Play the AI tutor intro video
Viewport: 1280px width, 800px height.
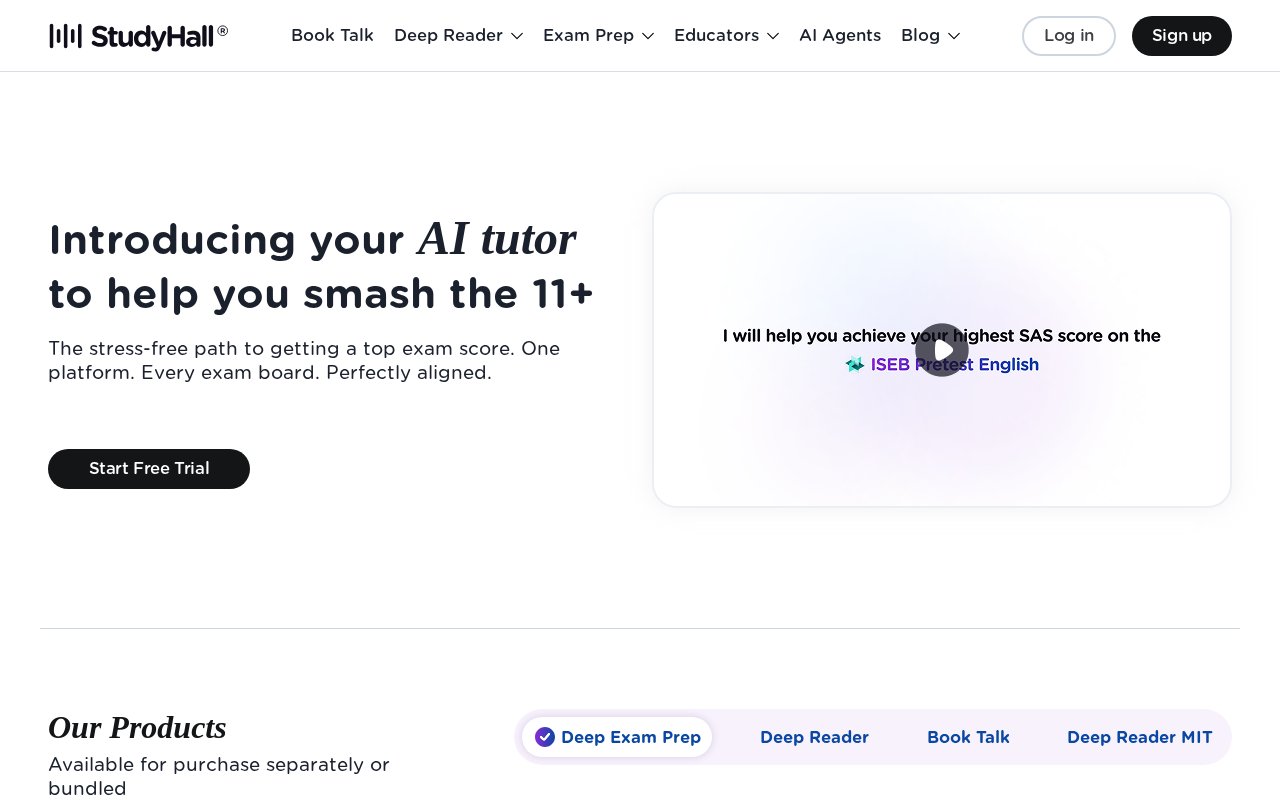[942, 350]
